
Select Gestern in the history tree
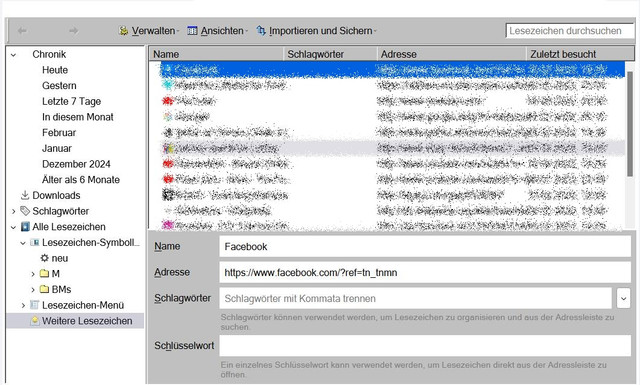click(x=59, y=86)
